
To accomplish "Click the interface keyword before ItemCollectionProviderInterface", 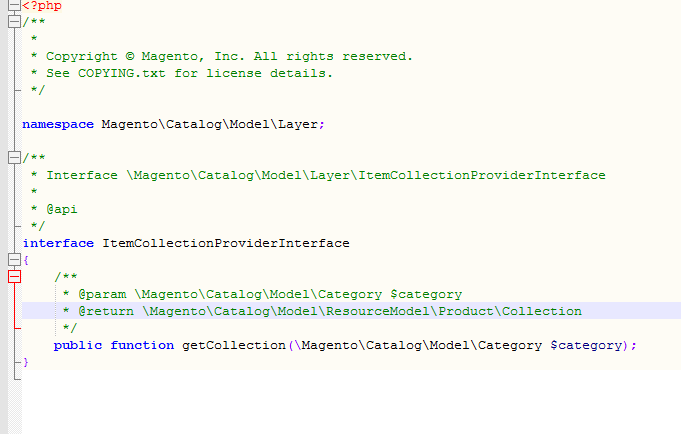I will coord(58,243).
